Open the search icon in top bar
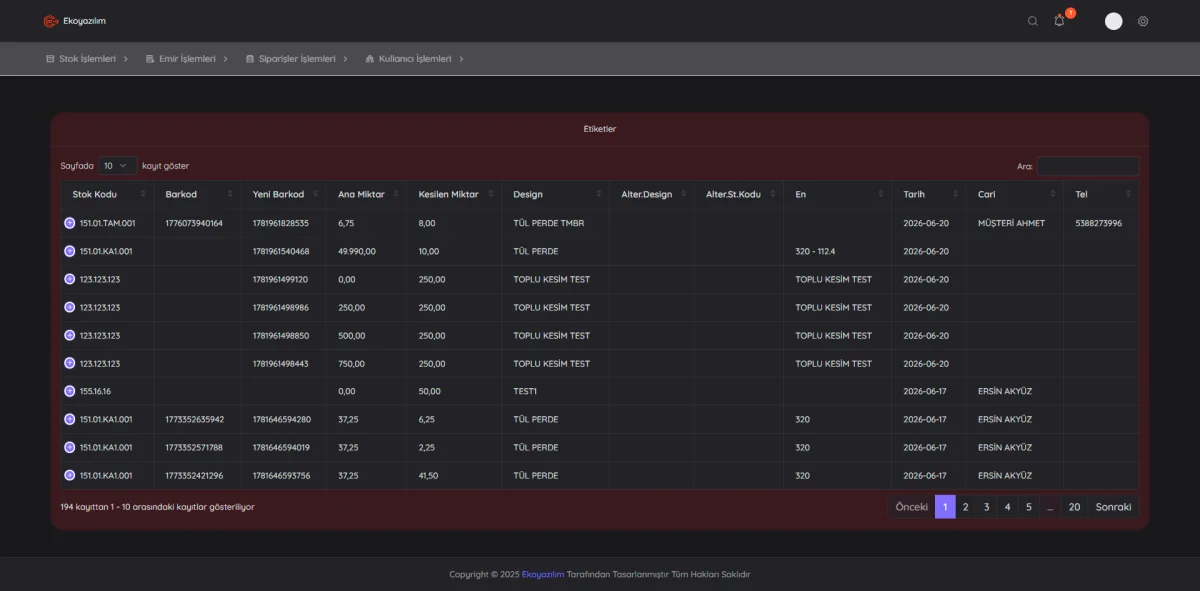Image resolution: width=1200 pixels, height=591 pixels. (x=1033, y=21)
